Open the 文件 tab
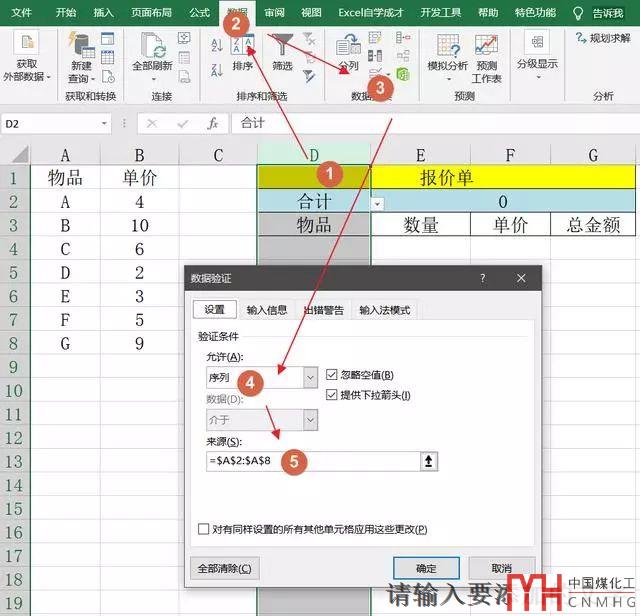640x616 pixels. click(x=22, y=13)
